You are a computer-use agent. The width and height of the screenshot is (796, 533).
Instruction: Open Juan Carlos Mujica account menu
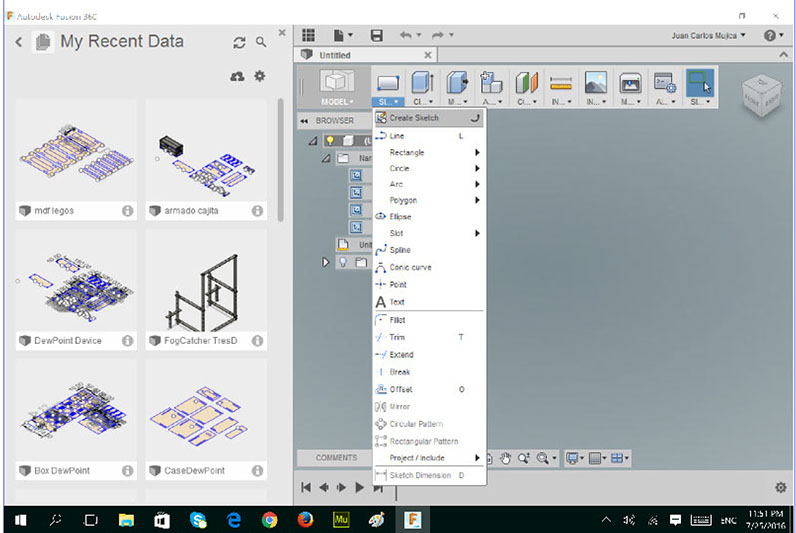tap(709, 36)
